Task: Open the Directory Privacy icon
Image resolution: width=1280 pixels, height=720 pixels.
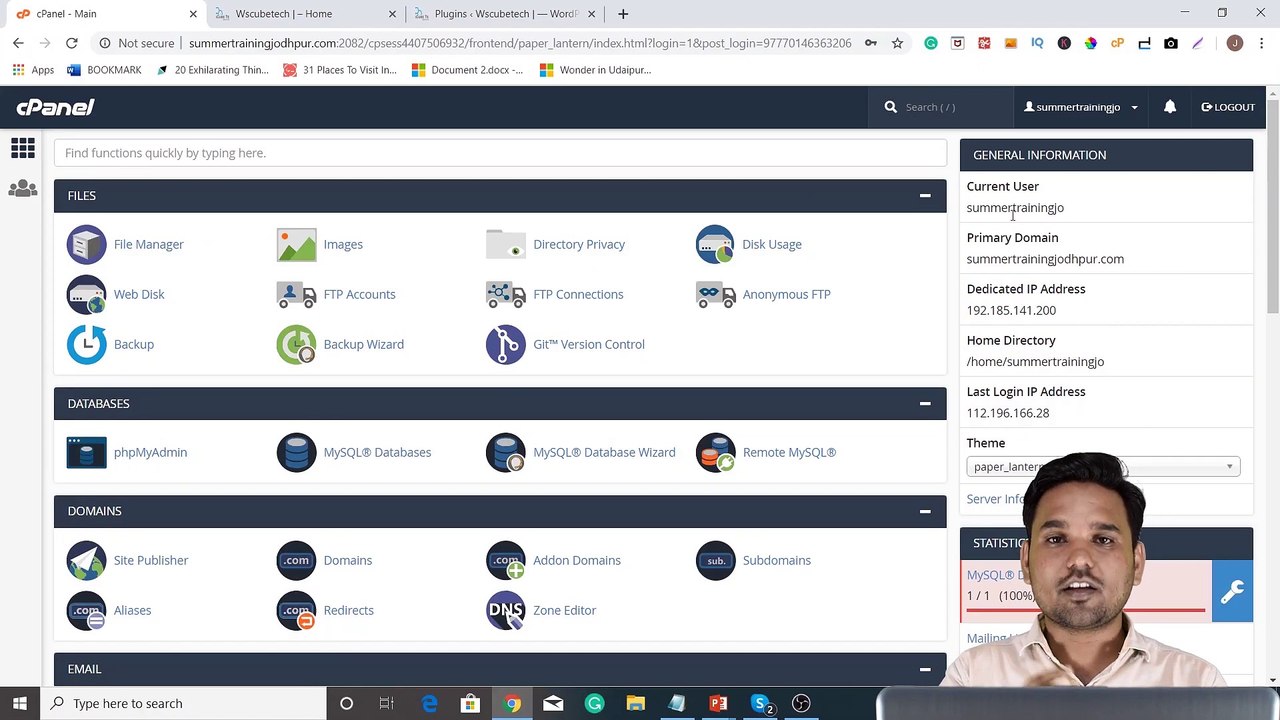Action: pos(505,244)
